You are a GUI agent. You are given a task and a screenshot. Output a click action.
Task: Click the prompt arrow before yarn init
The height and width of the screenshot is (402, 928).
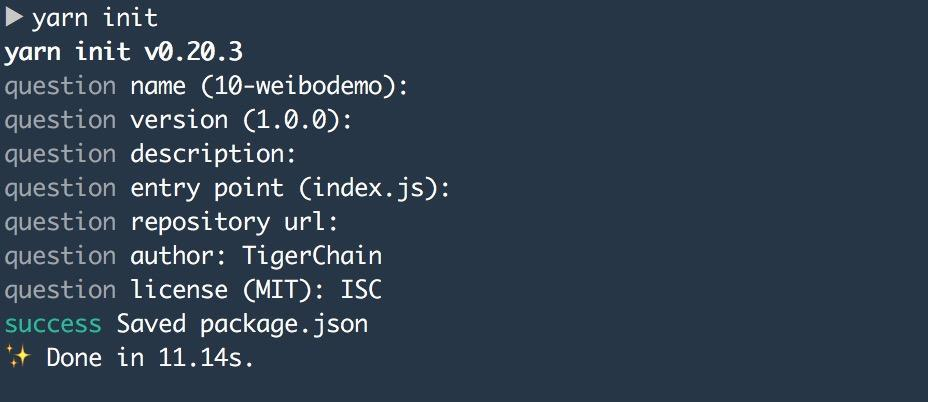[x=14, y=18]
